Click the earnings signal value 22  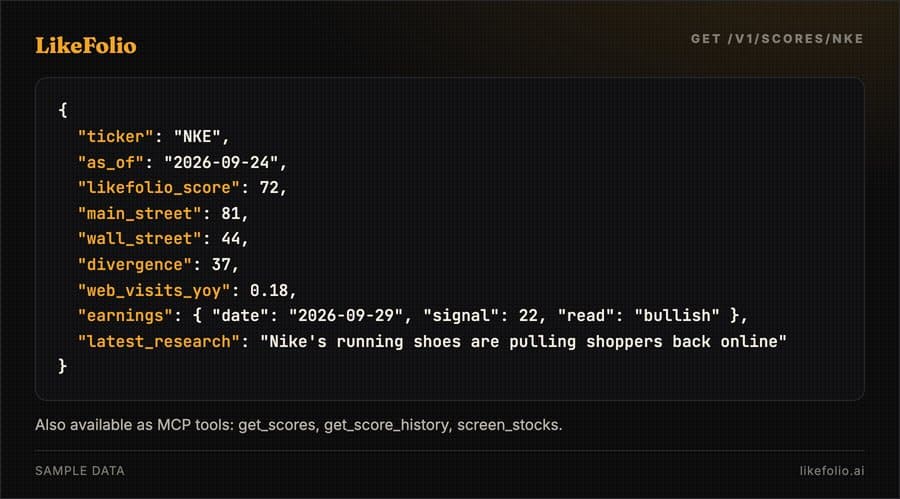[528, 316]
